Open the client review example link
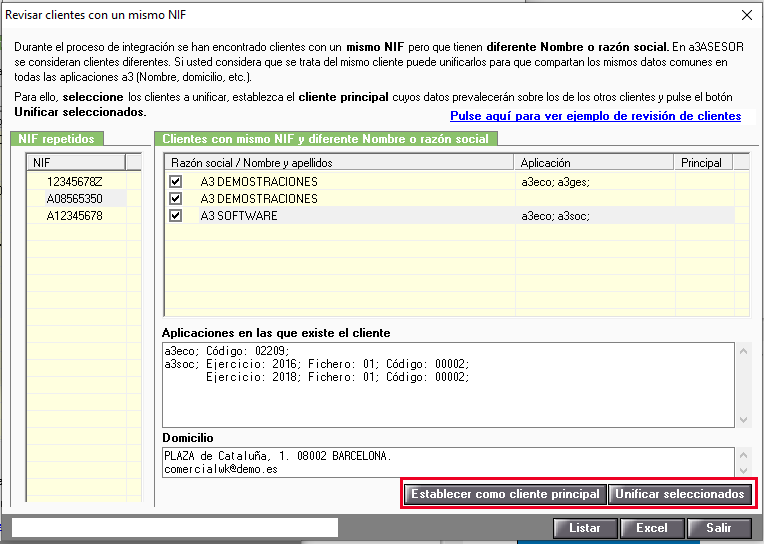The width and height of the screenshot is (764, 544). tap(595, 116)
